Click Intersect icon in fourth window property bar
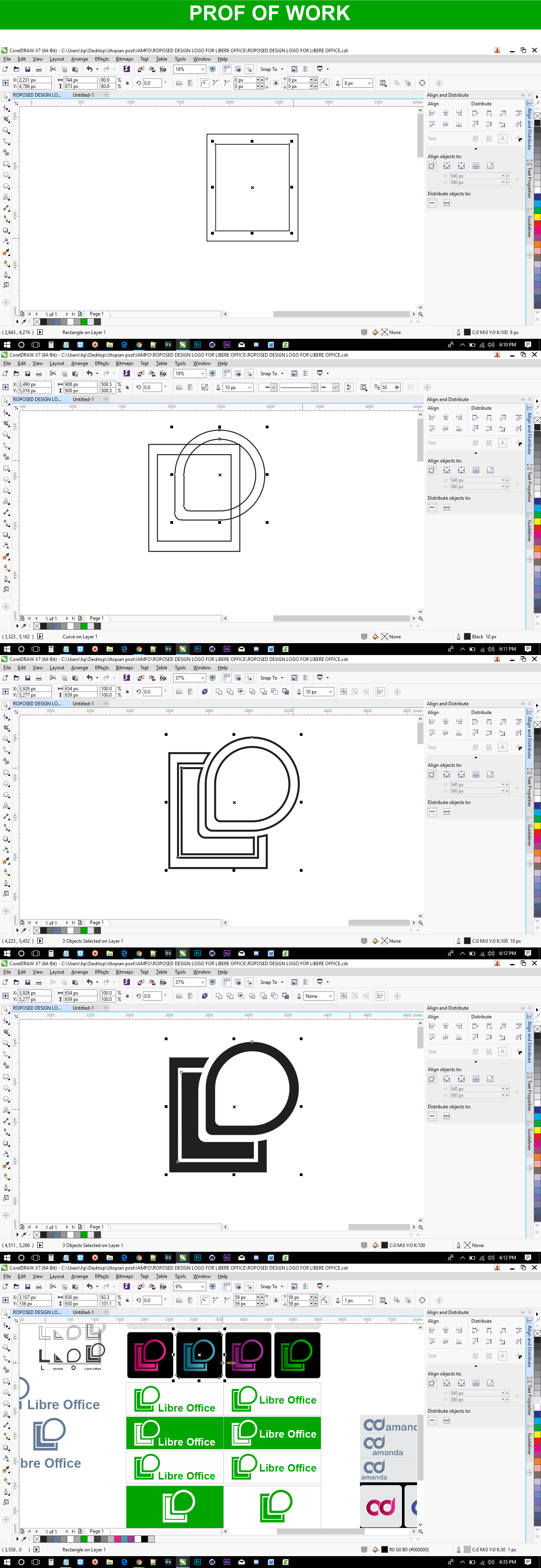This screenshot has width=541, height=1568. 241,996
